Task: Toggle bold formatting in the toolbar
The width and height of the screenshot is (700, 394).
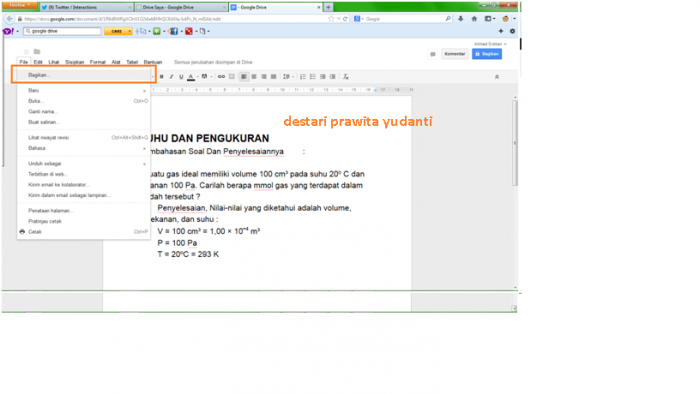Action: pos(162,77)
